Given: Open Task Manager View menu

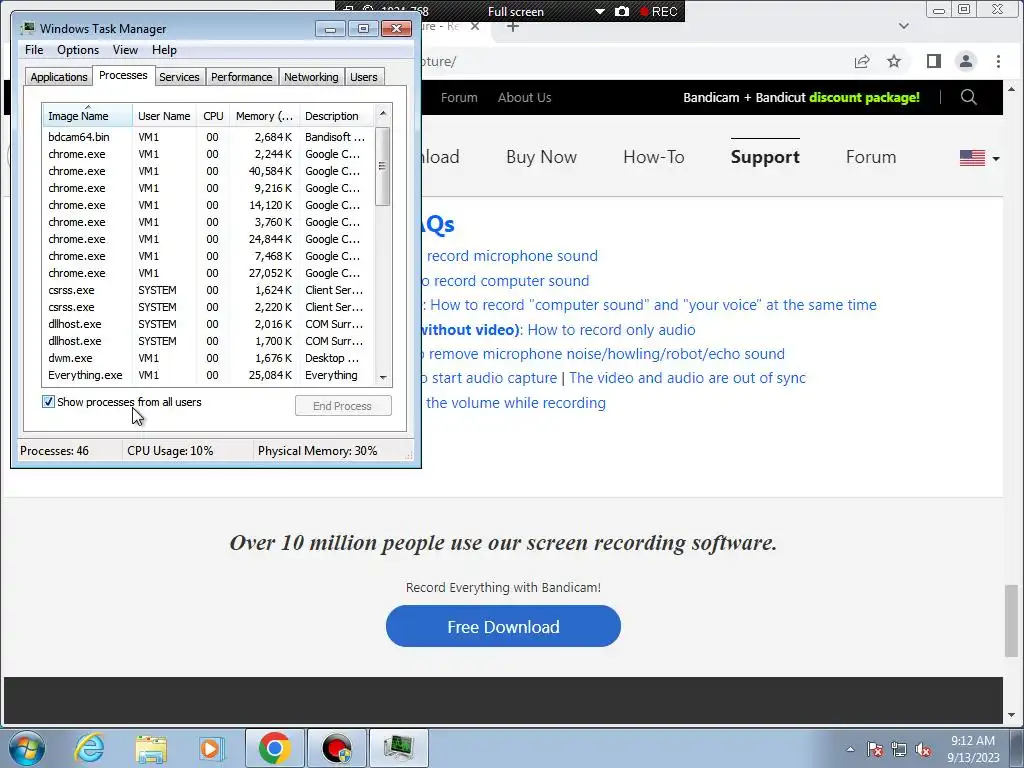Looking at the screenshot, I should pos(125,50).
